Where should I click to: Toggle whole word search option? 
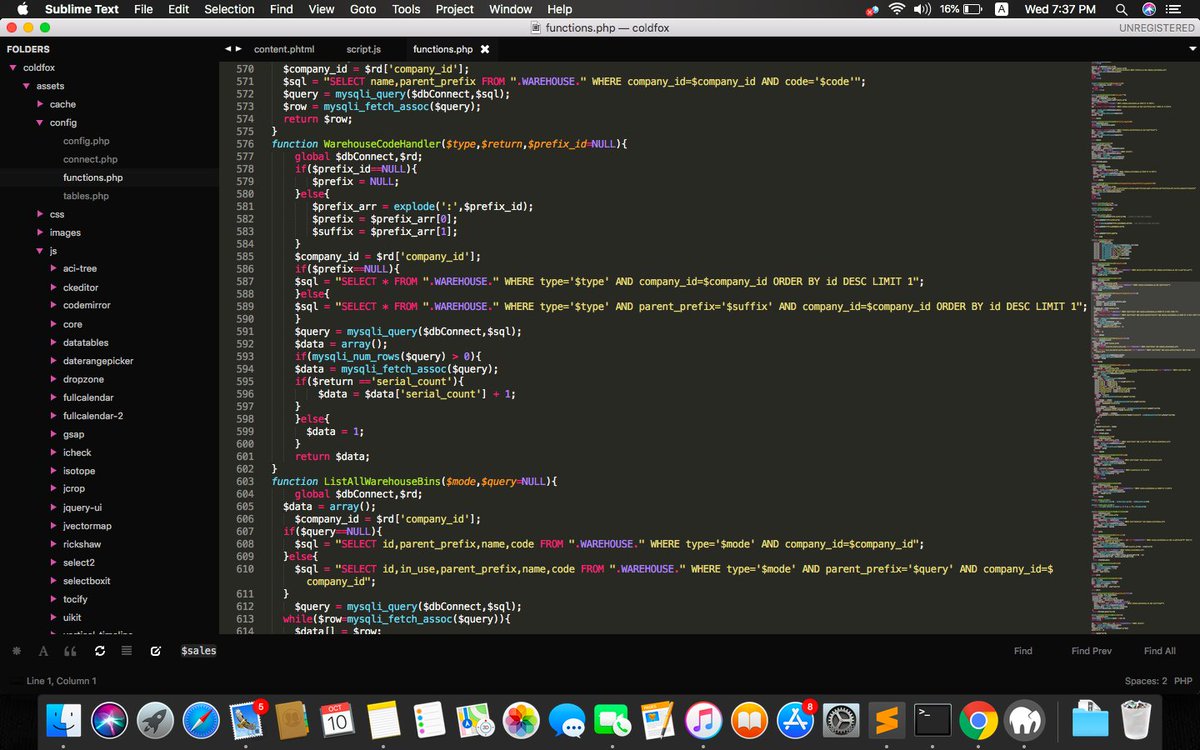click(x=70, y=651)
